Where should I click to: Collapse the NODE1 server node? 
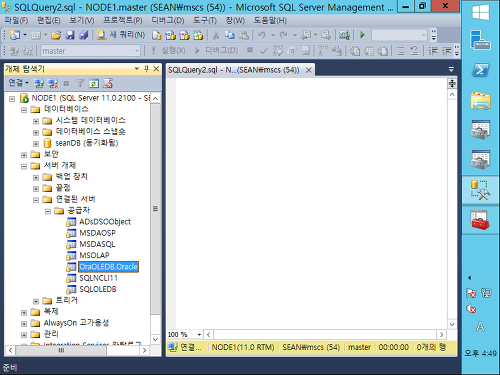[x=12, y=99]
